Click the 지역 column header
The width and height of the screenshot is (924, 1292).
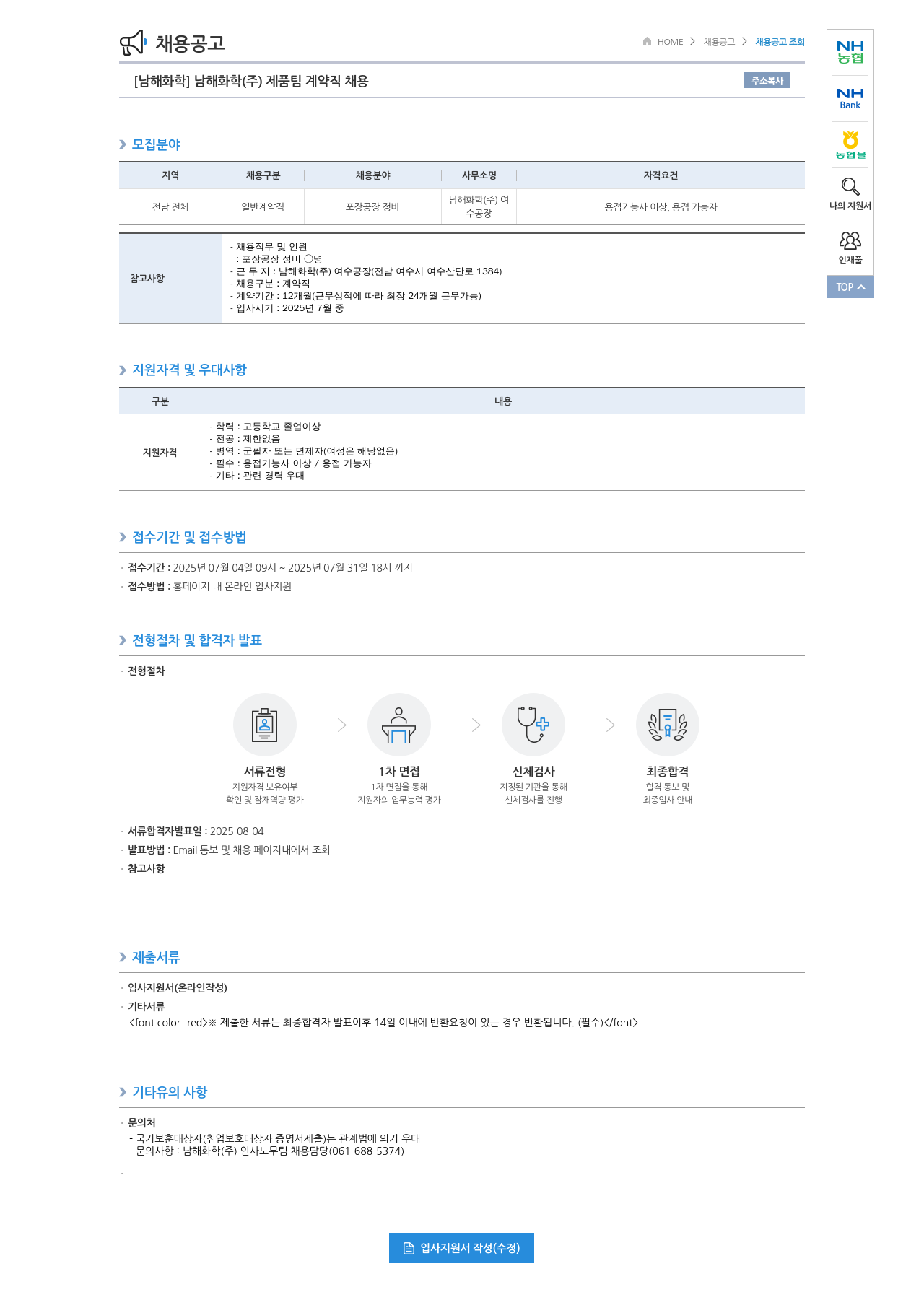pos(170,175)
